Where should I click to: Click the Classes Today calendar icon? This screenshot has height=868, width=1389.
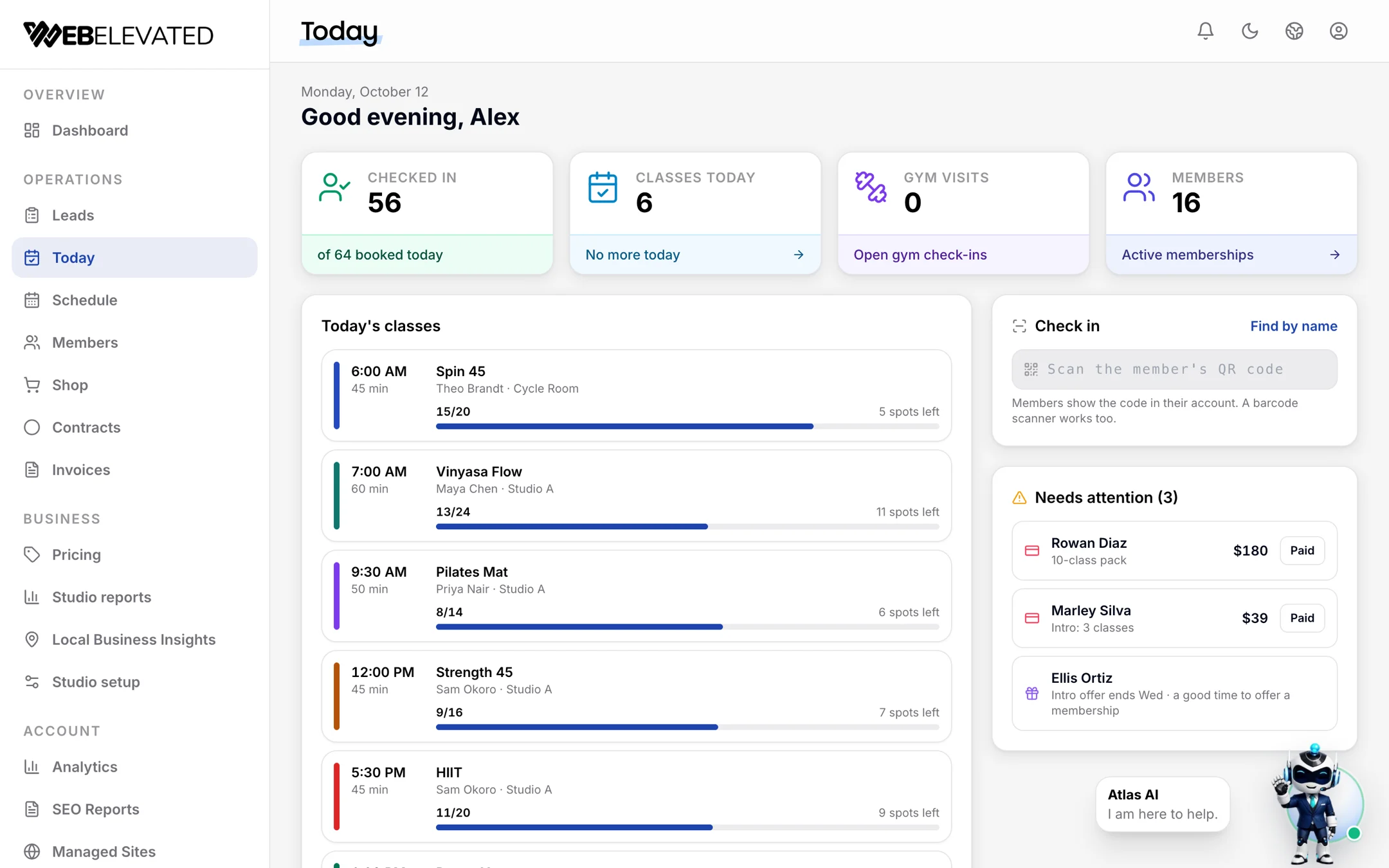click(x=603, y=188)
